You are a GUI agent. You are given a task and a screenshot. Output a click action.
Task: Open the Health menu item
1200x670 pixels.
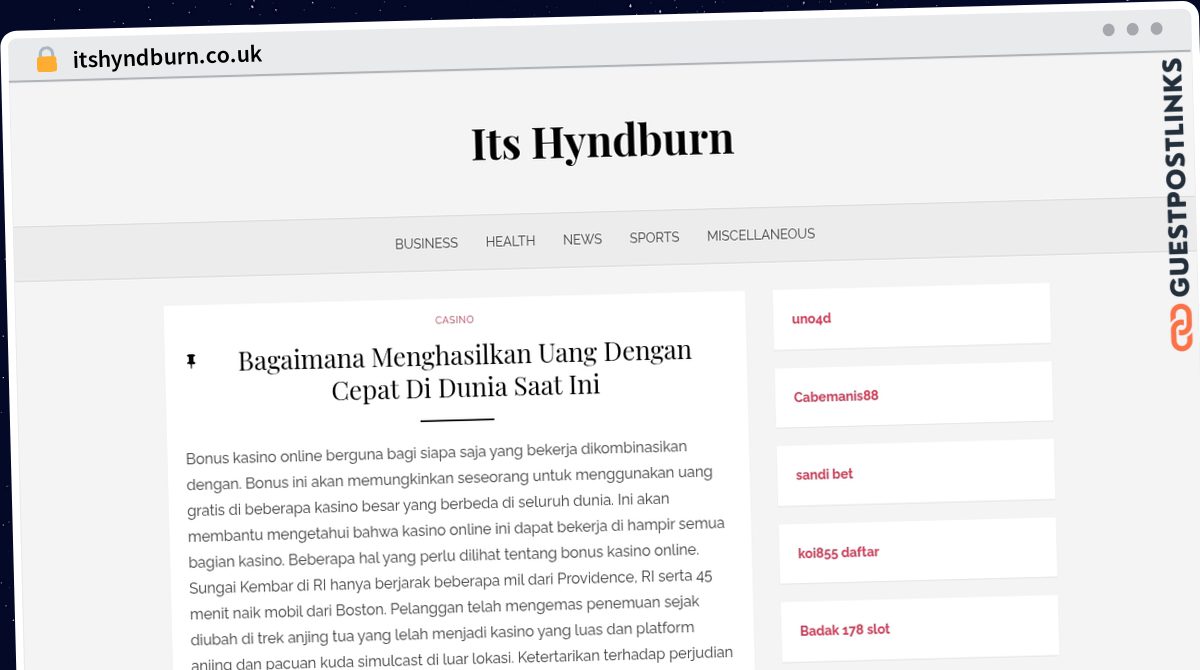pyautogui.click(x=510, y=241)
